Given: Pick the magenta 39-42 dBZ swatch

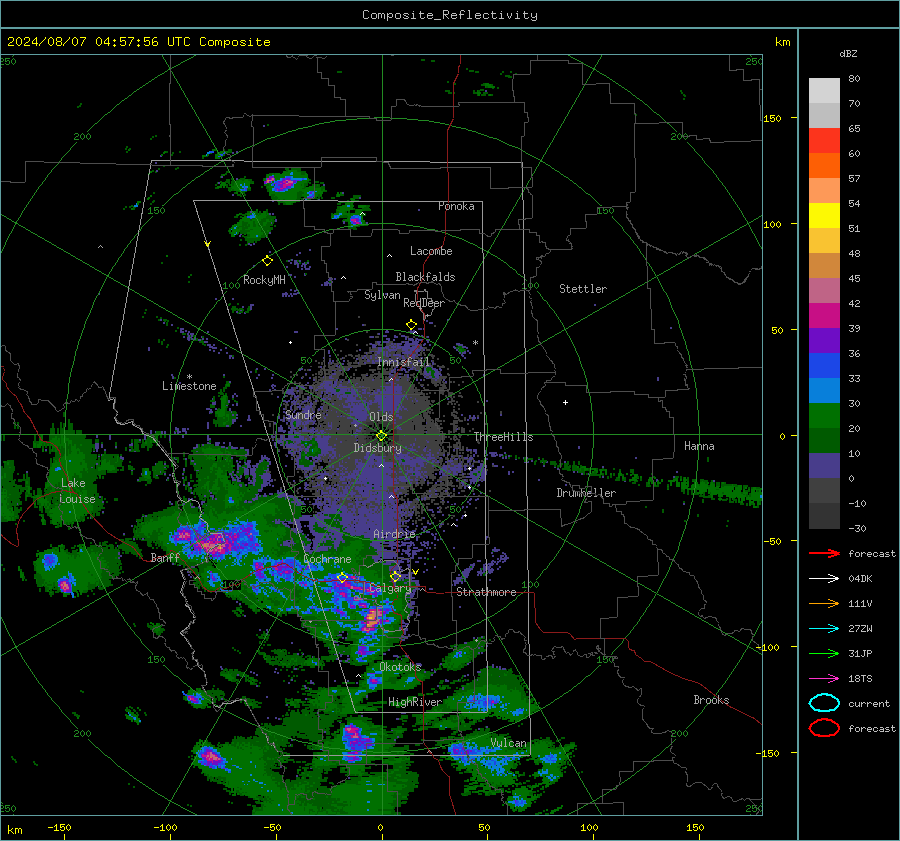Looking at the screenshot, I should (824, 316).
